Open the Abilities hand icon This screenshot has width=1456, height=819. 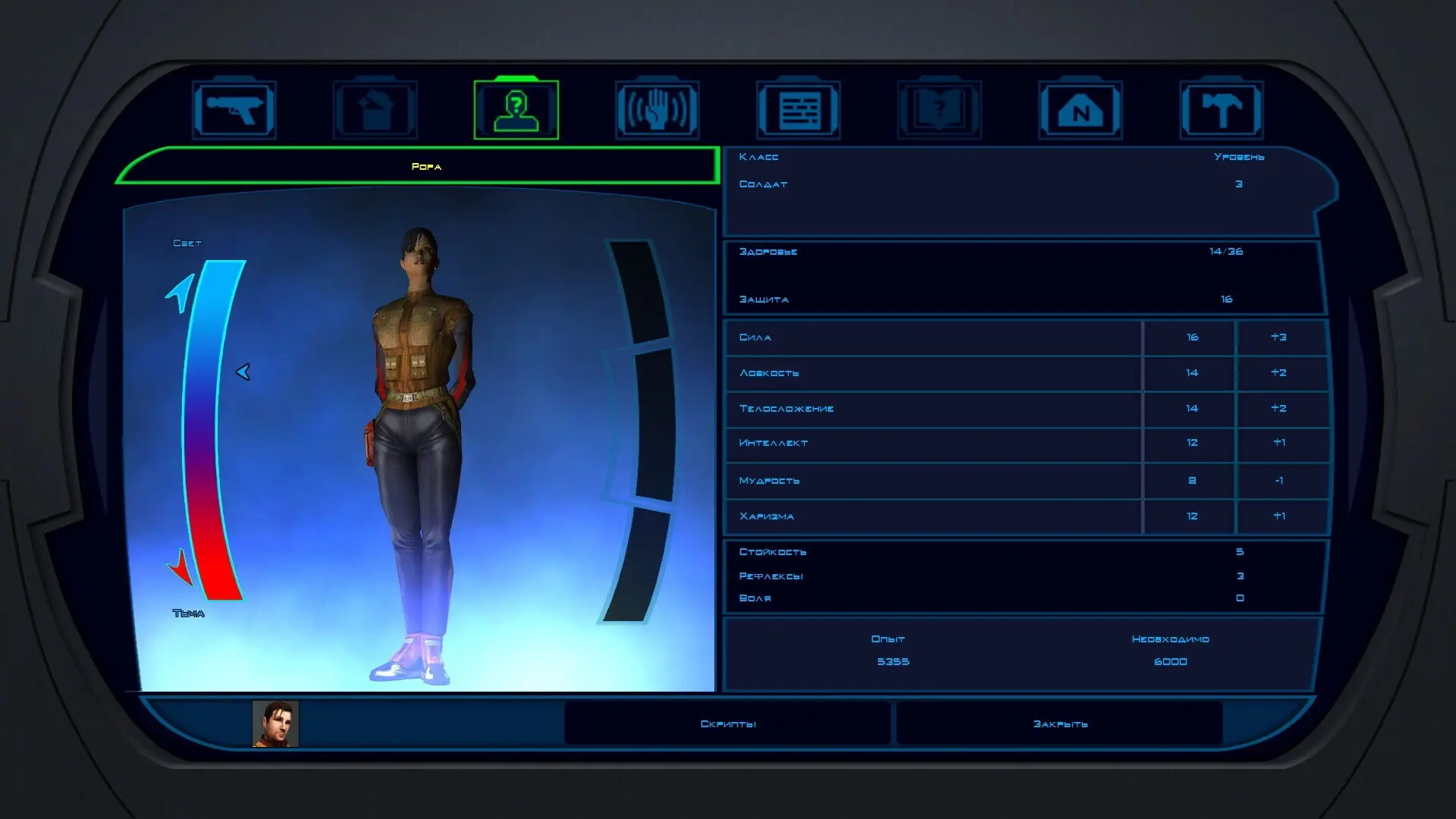tap(657, 111)
